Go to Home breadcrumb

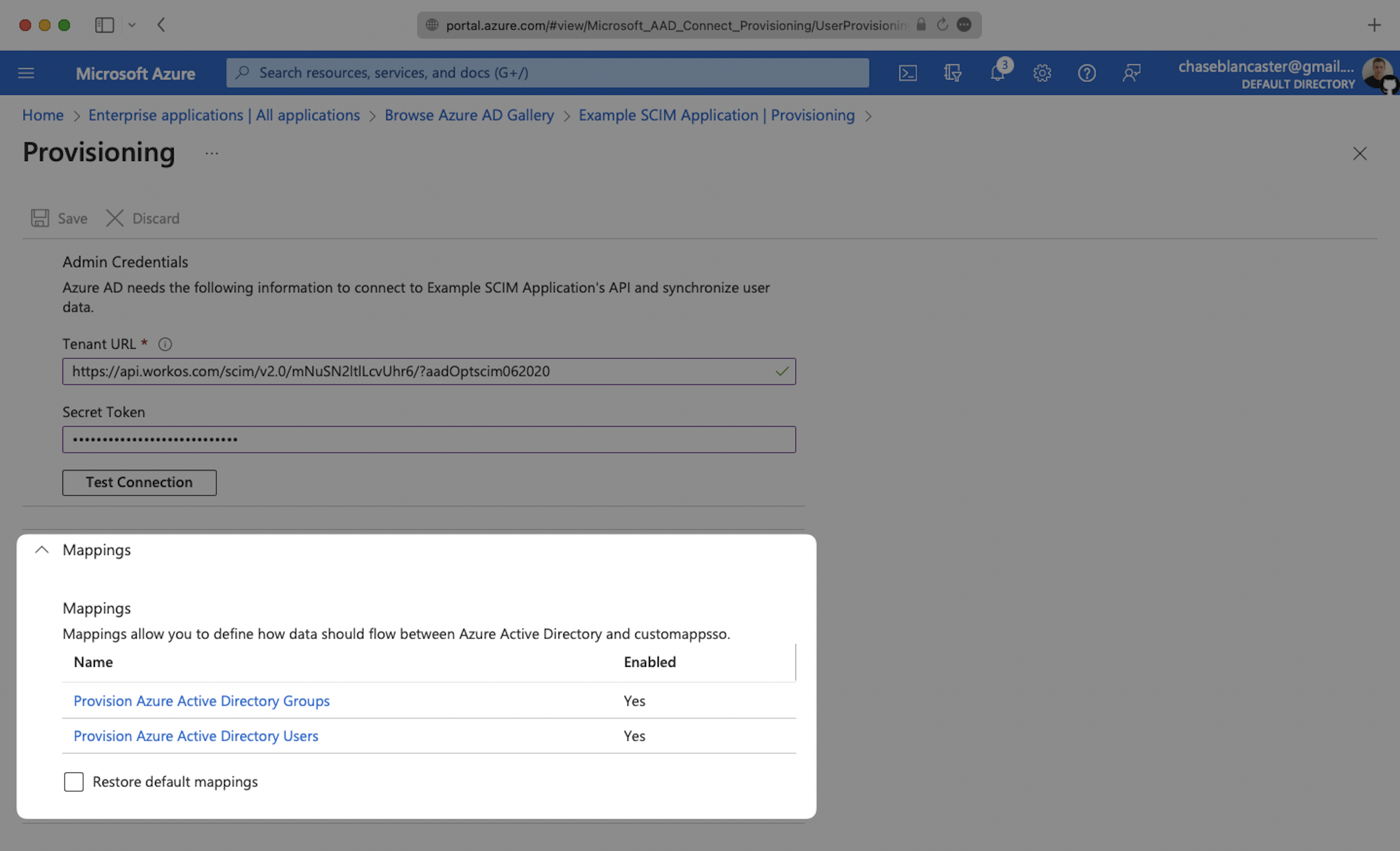43,115
